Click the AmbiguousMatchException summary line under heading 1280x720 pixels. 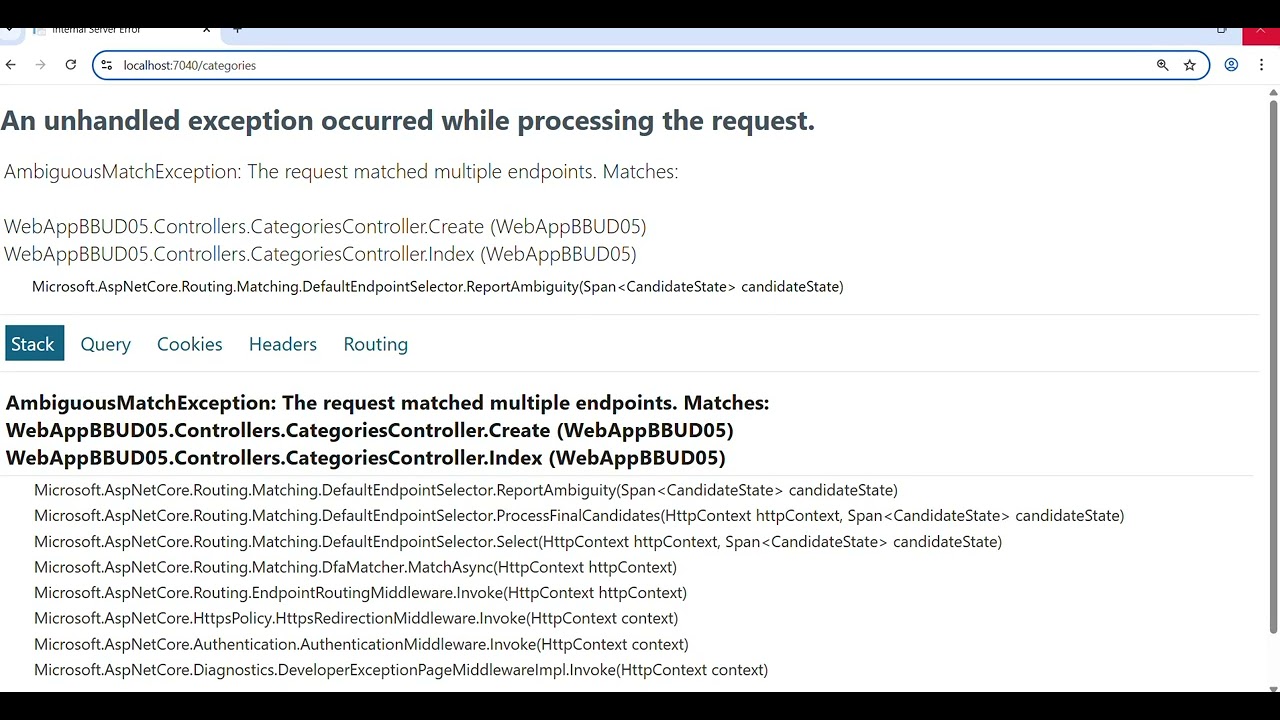341,172
